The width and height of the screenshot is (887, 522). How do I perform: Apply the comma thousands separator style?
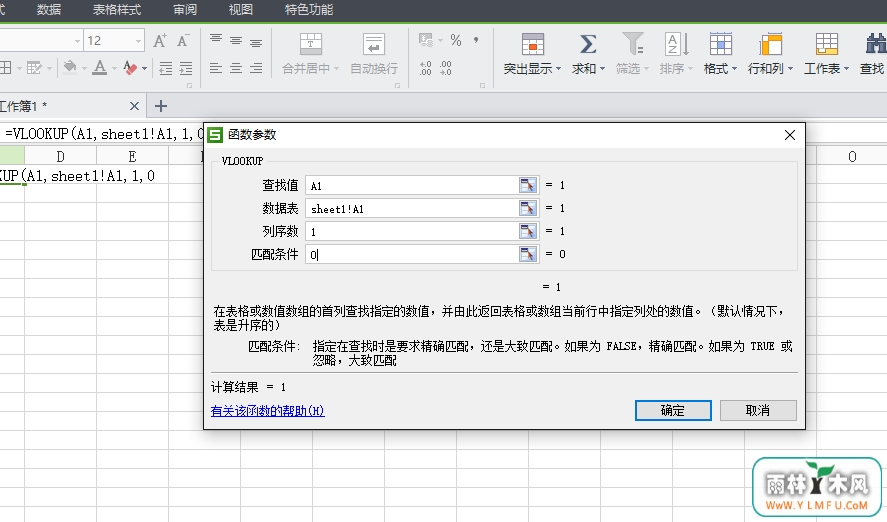pyautogui.click(x=476, y=40)
